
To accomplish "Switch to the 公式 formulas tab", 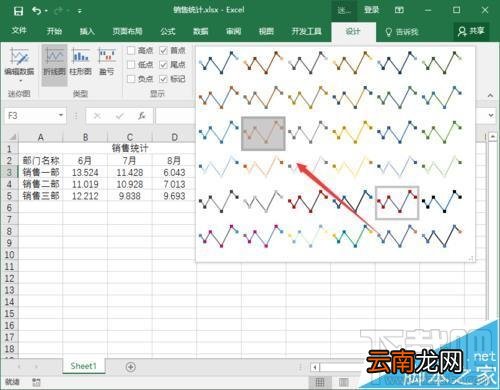I will 168,31.
